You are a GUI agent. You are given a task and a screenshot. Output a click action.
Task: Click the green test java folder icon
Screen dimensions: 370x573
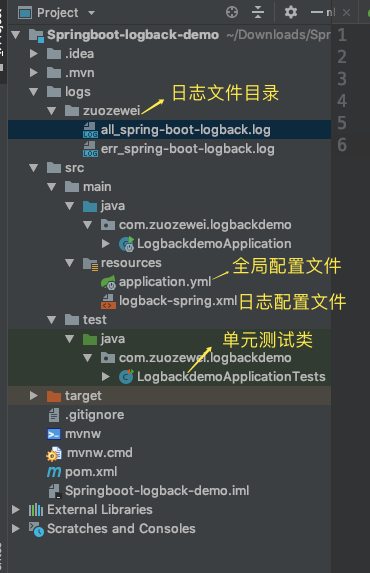click(90, 339)
